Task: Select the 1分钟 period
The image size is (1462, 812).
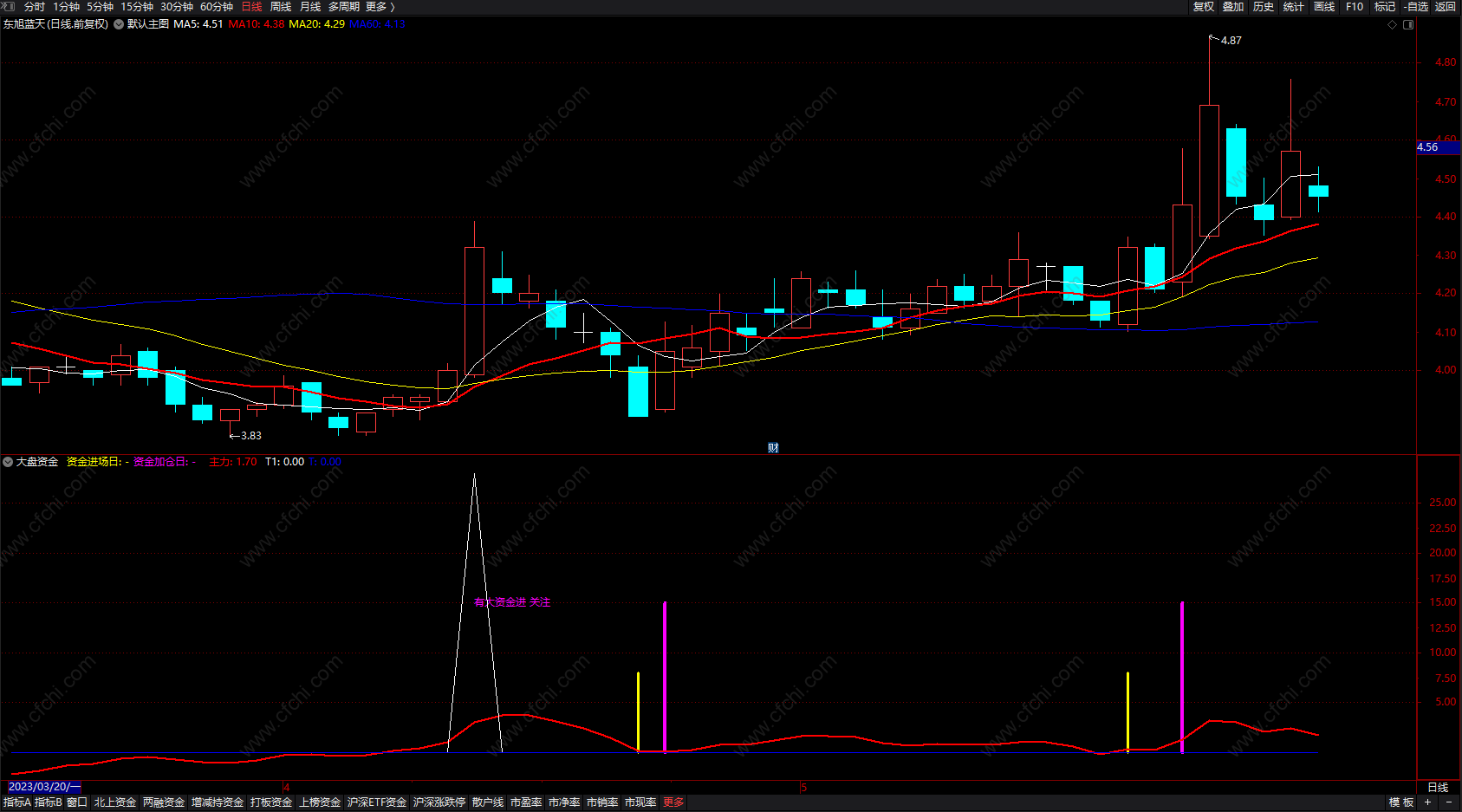Action: [x=66, y=7]
